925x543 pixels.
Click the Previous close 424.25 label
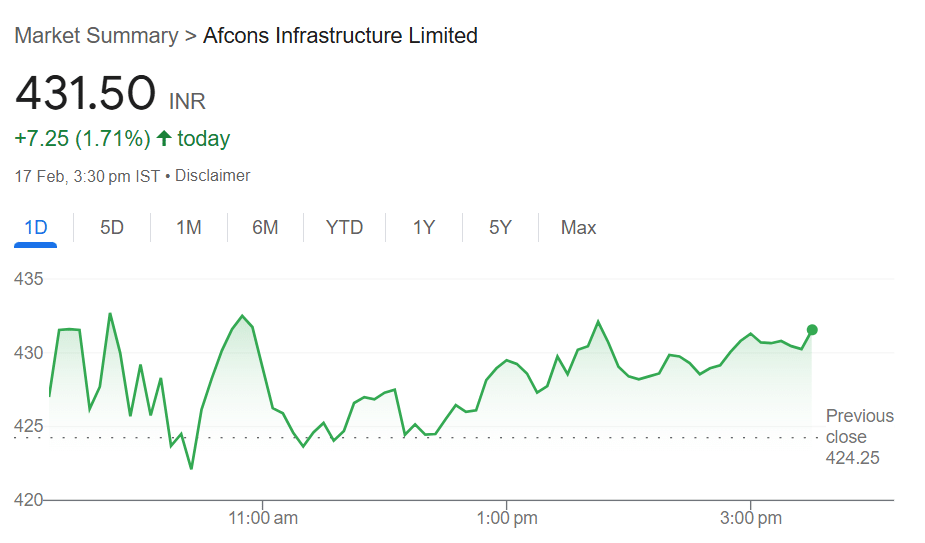tap(860, 437)
